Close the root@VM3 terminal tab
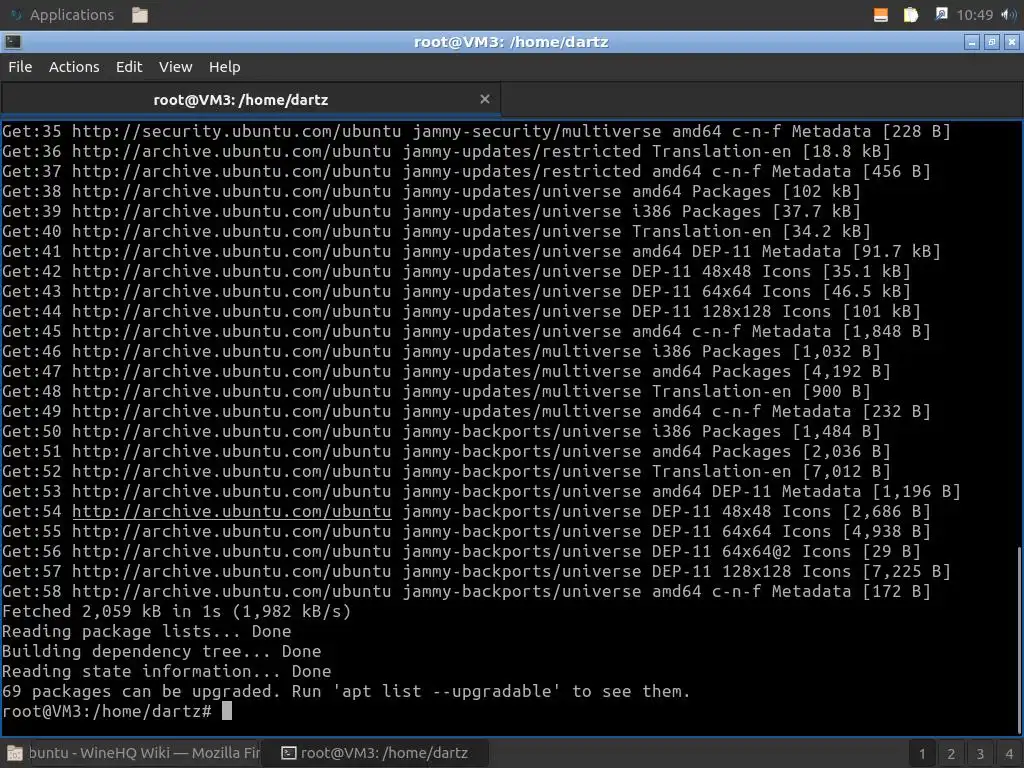The image size is (1024, 768). [x=485, y=99]
